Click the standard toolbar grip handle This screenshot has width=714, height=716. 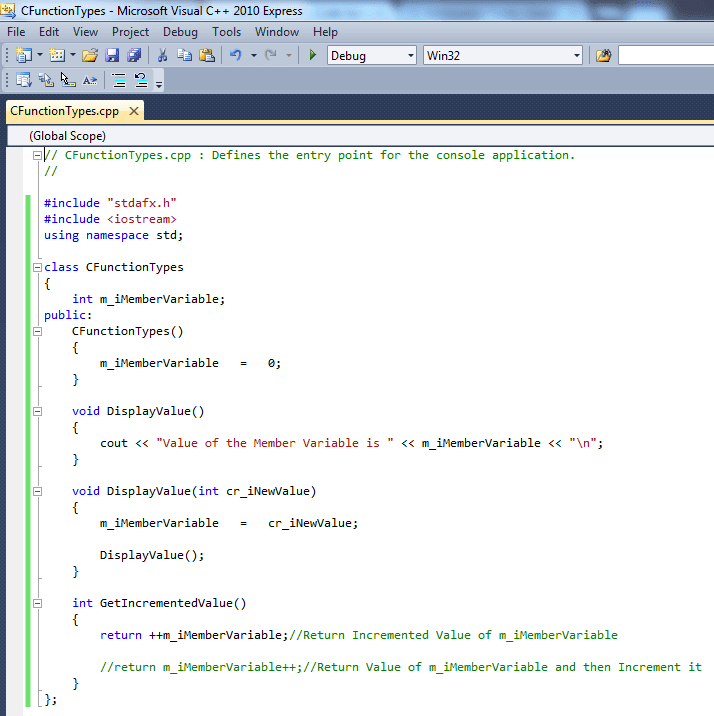coord(7,56)
